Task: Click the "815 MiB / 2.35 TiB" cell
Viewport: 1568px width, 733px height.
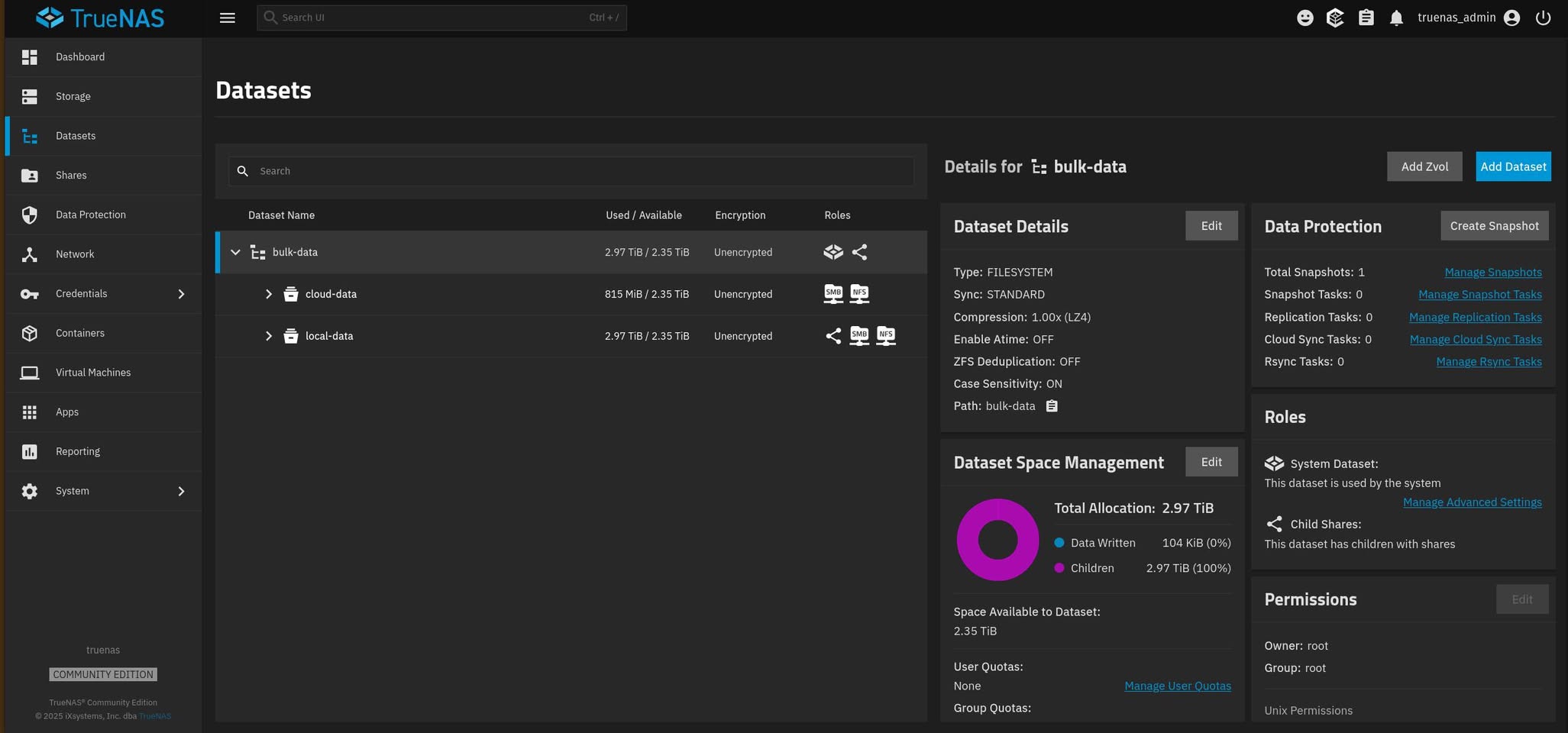Action: [x=647, y=294]
